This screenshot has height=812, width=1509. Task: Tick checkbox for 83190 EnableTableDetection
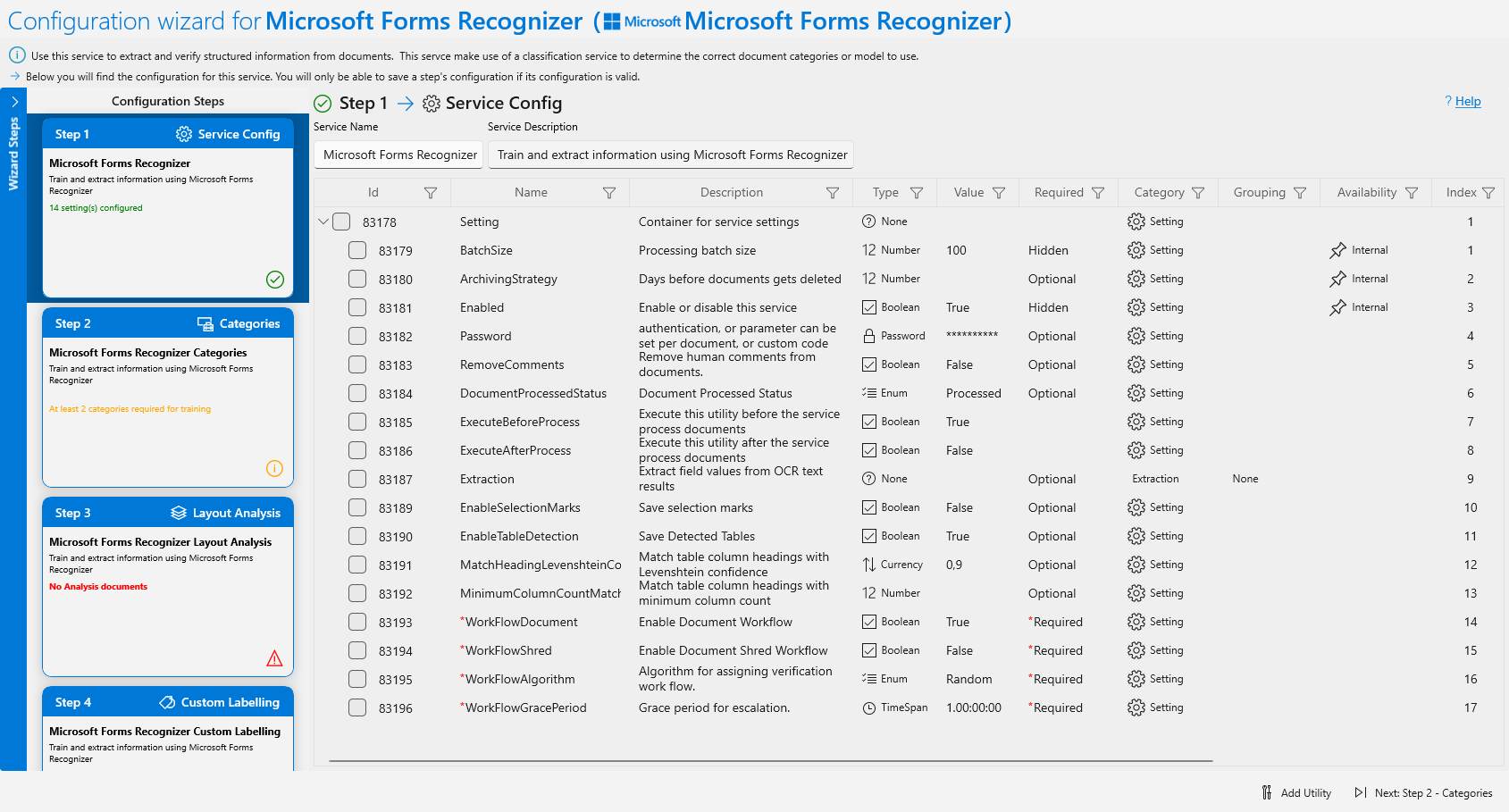click(357, 536)
